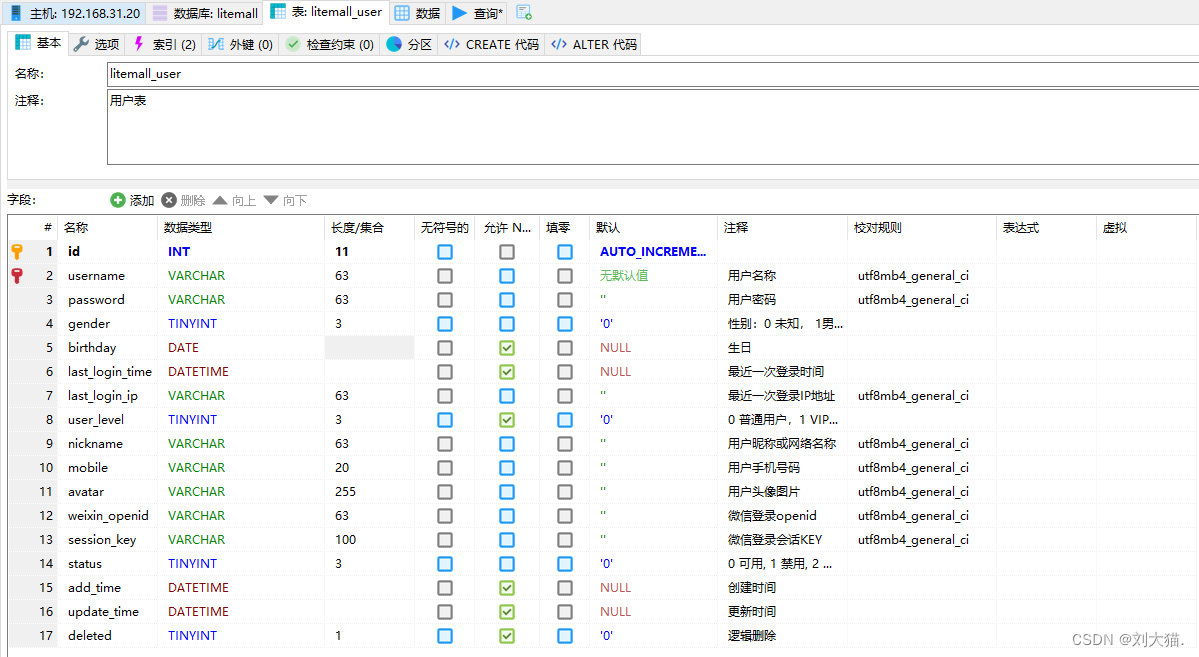Image resolution: width=1199 pixels, height=657 pixels.
Task: Click the red unique key icon on username row
Action: click(18, 275)
